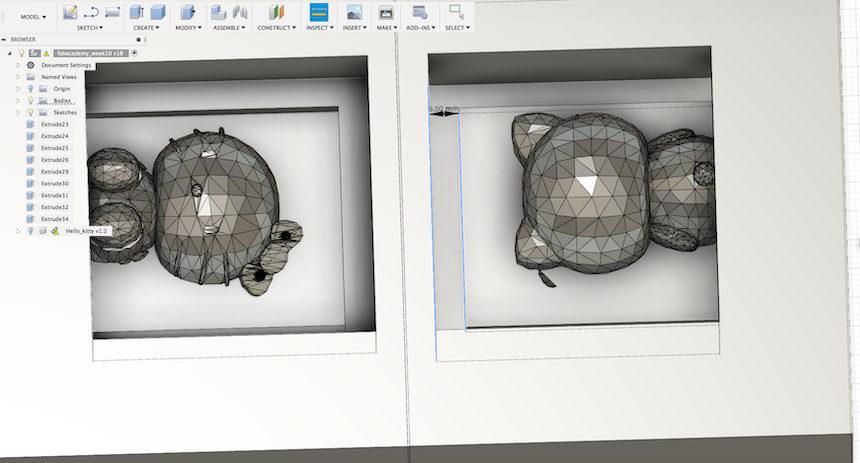860x463 pixels.
Task: Open the Make dropdown menu
Action: (x=387, y=27)
